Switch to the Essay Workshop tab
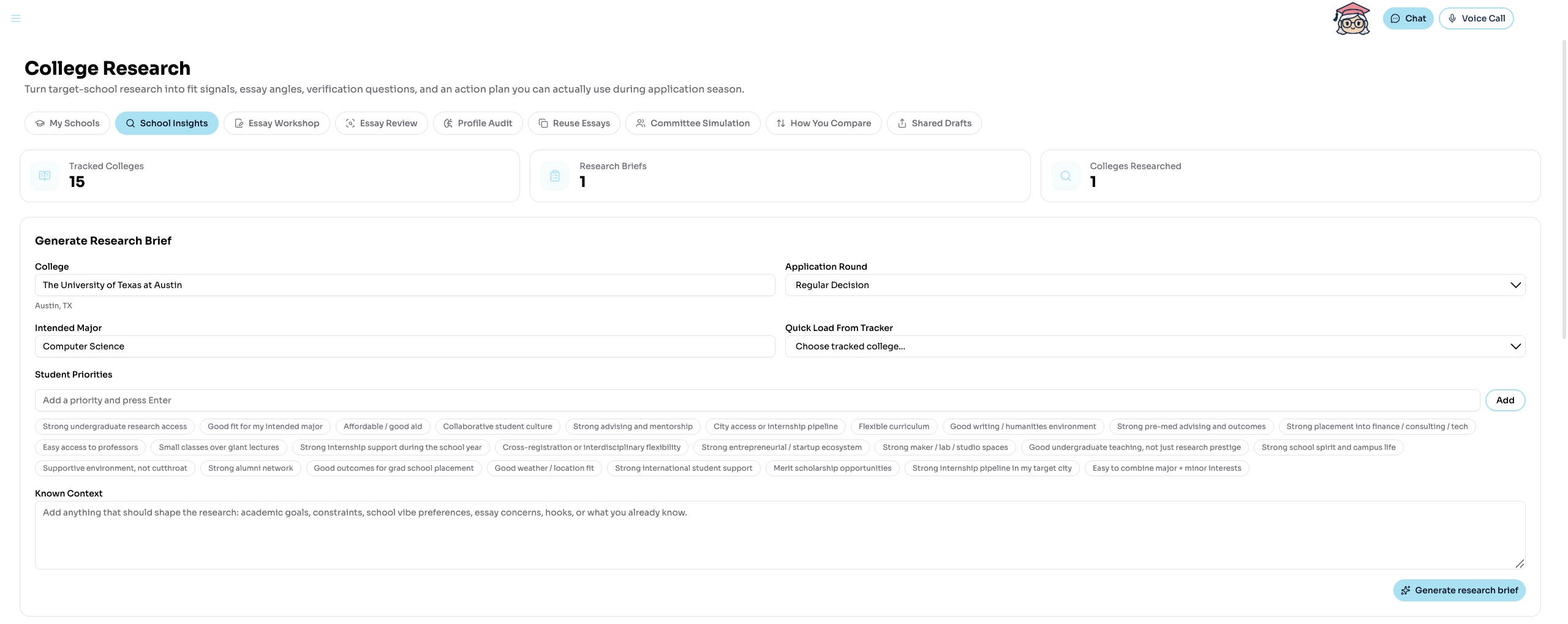 coord(276,123)
